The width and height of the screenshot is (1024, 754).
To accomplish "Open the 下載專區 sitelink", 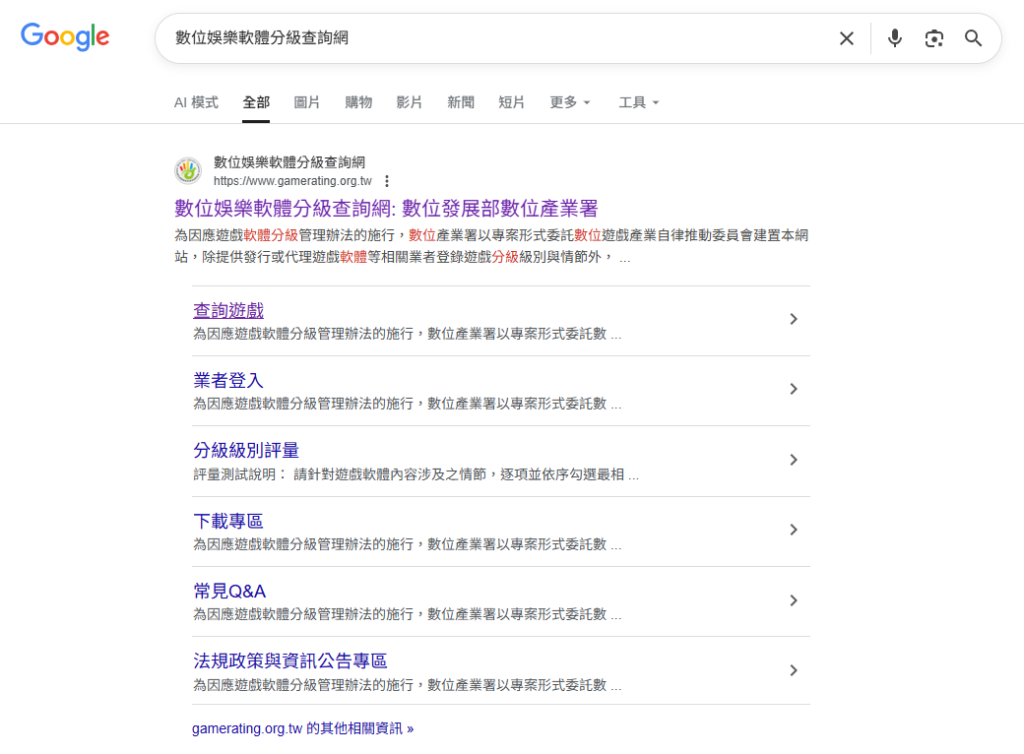I will 229,521.
